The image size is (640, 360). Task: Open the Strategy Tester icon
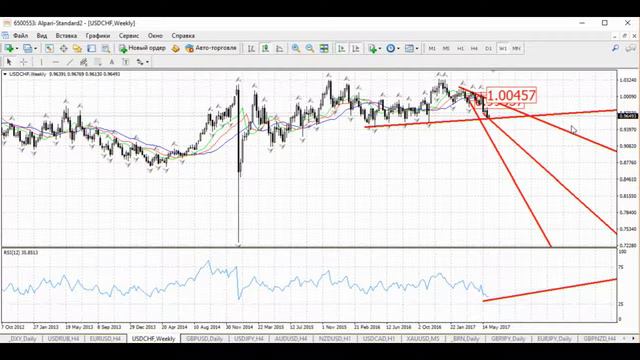pos(106,49)
